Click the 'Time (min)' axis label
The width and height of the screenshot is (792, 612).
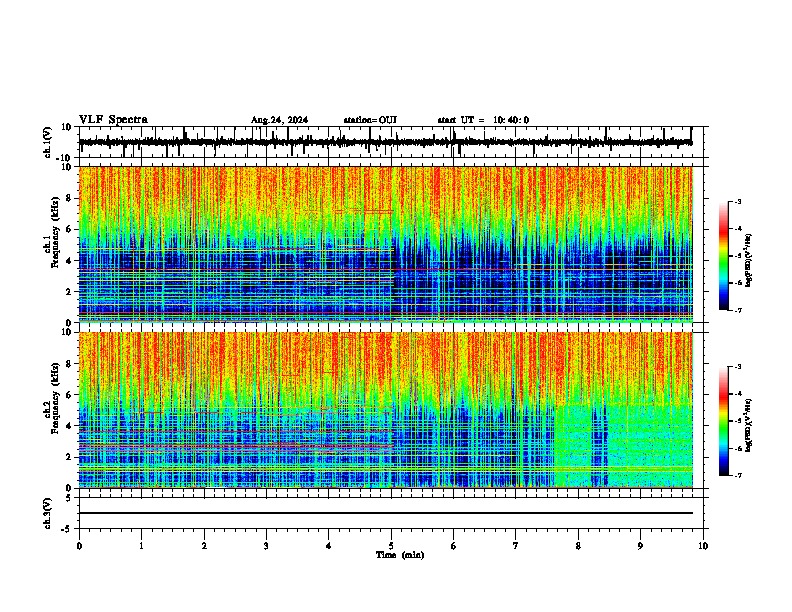(400, 555)
